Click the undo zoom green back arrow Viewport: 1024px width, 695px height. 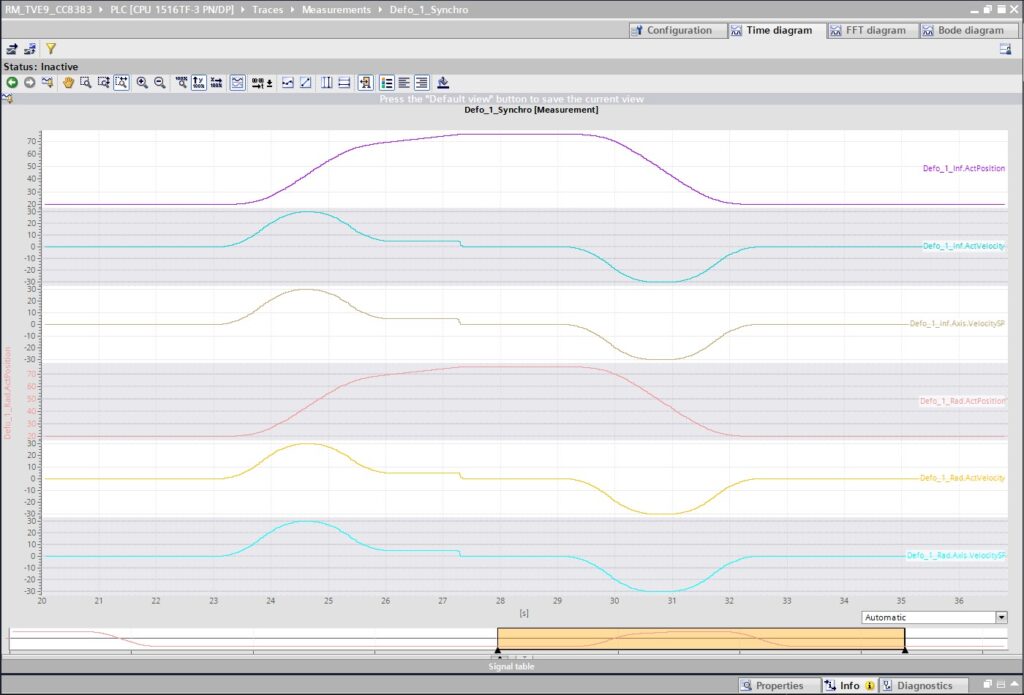pyautogui.click(x=12, y=82)
